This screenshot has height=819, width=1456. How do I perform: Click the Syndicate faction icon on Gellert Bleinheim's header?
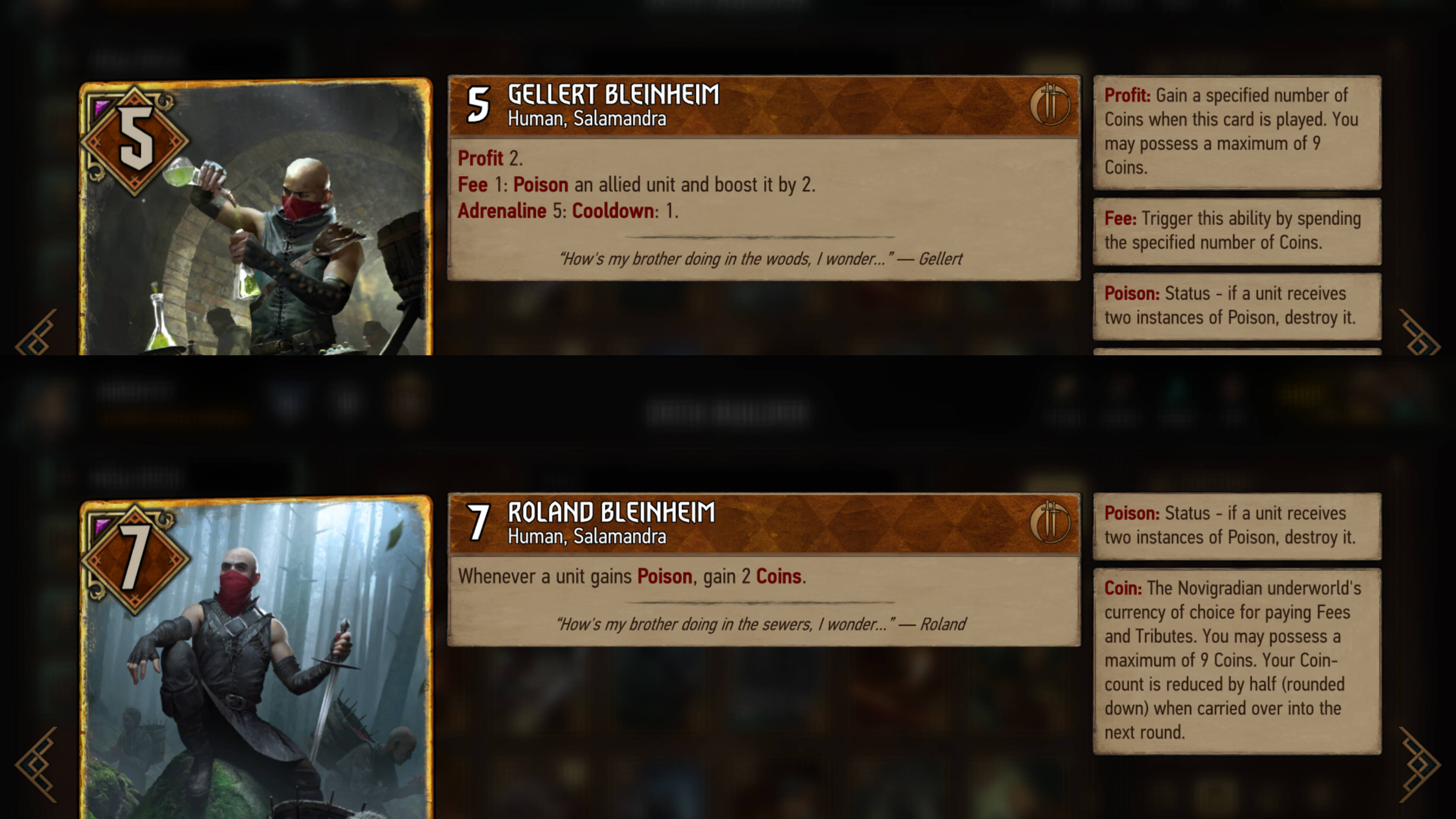pyautogui.click(x=1050, y=105)
